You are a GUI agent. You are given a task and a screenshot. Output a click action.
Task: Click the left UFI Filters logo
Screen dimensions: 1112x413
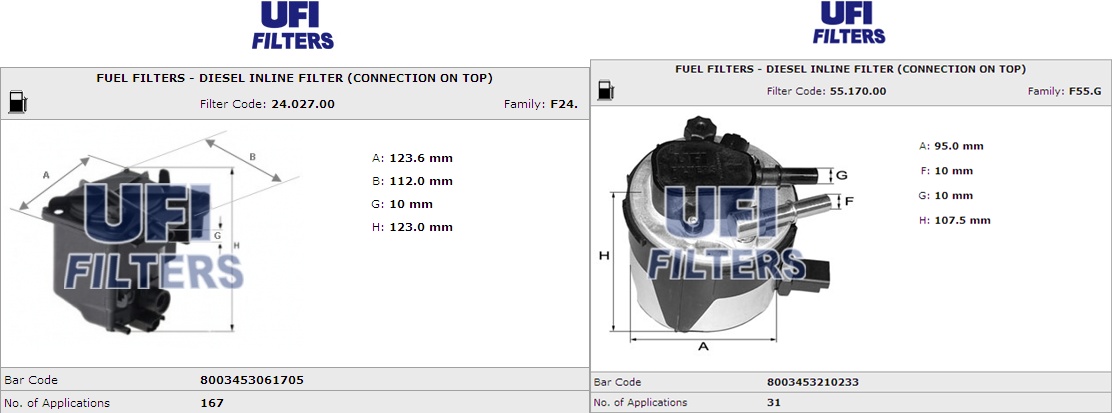pos(292,25)
